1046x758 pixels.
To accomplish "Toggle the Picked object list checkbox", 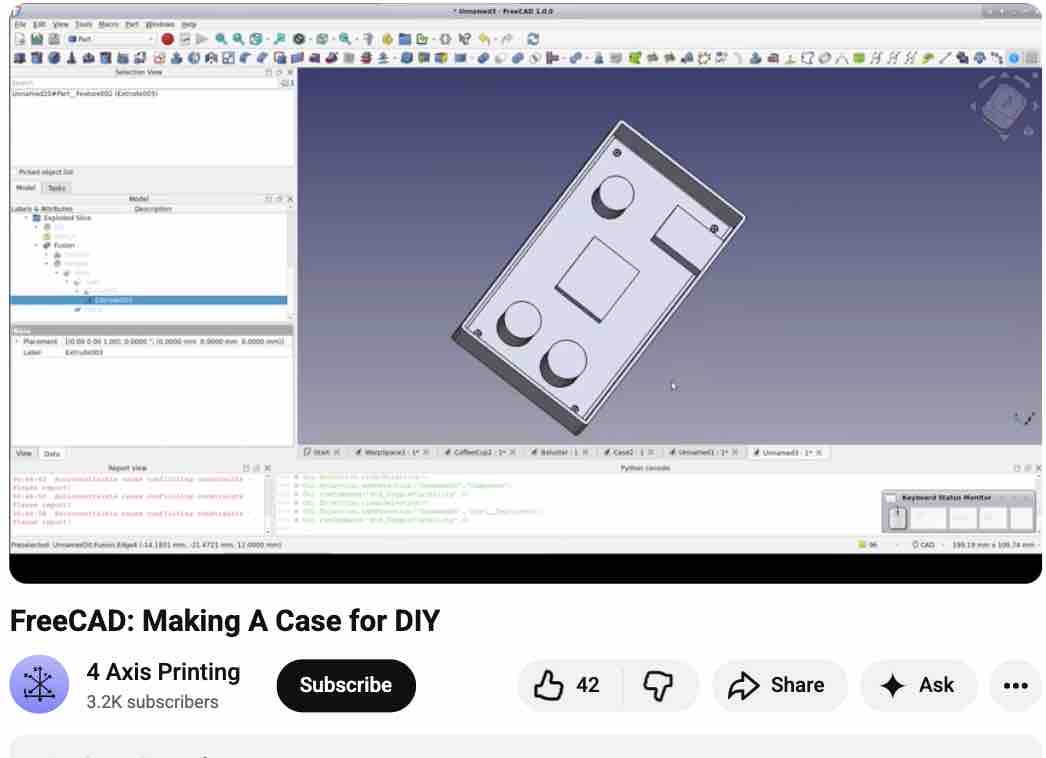I will [x=16, y=172].
